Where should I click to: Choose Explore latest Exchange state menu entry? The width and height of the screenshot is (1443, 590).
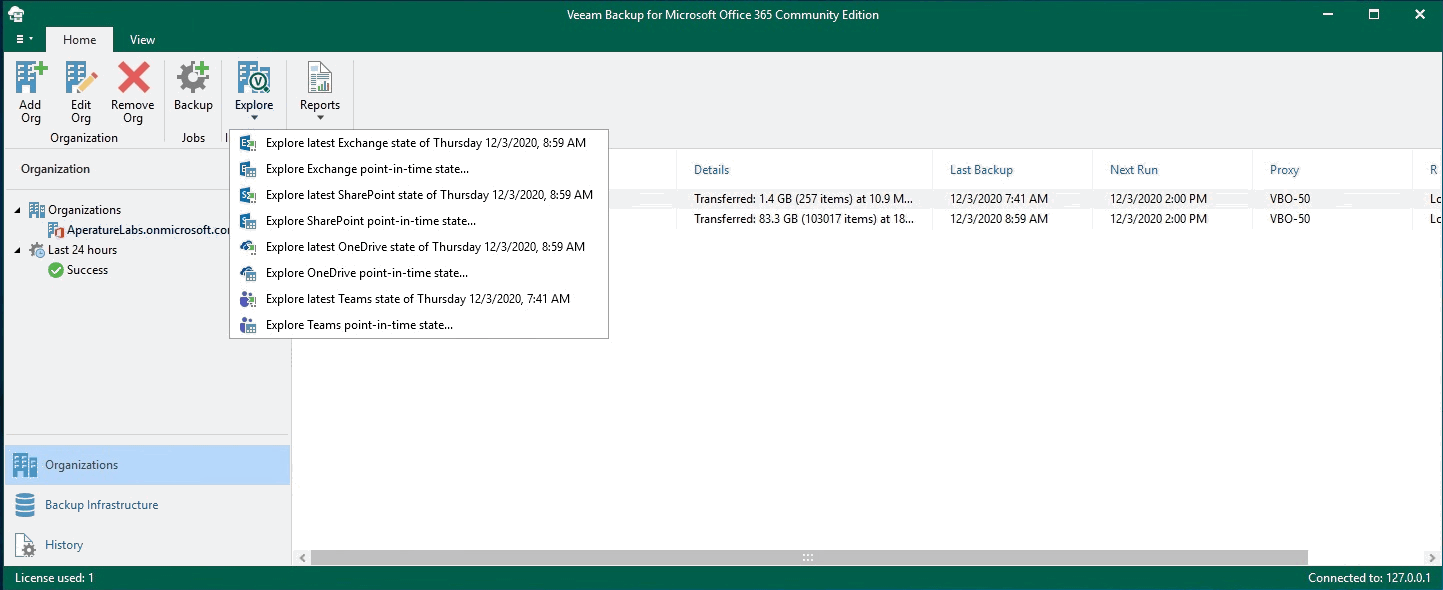(419, 143)
